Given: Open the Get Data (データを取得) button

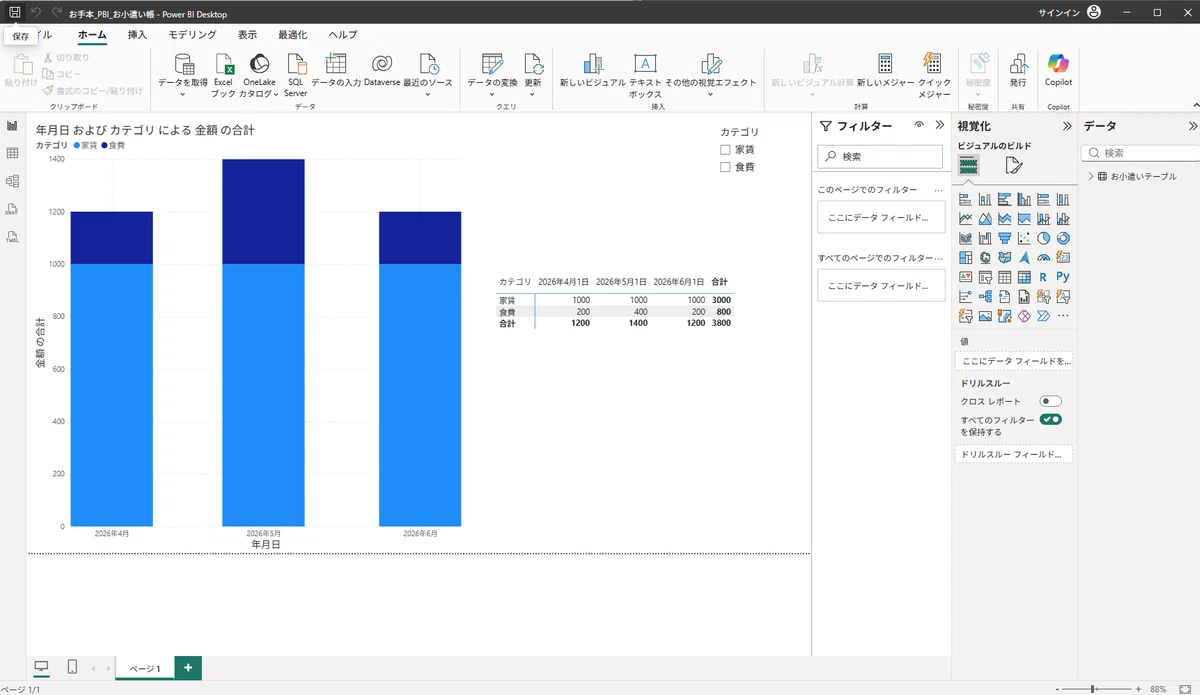Looking at the screenshot, I should point(183,75).
